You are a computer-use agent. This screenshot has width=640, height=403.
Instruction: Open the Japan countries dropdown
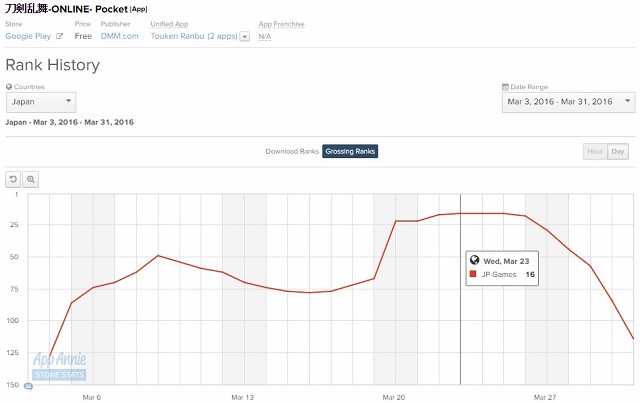pos(41,102)
